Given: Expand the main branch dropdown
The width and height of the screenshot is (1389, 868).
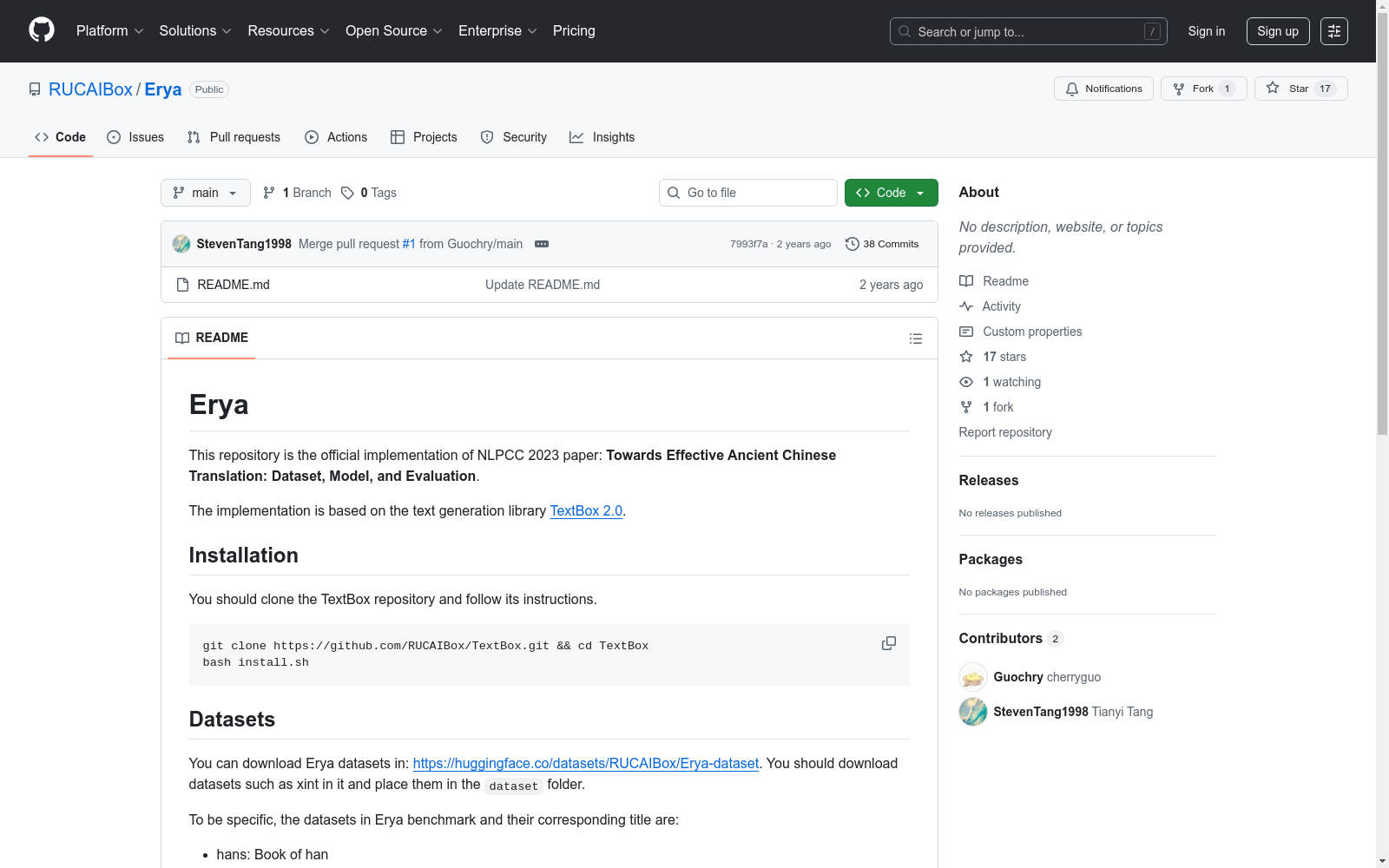Looking at the screenshot, I should point(205,193).
